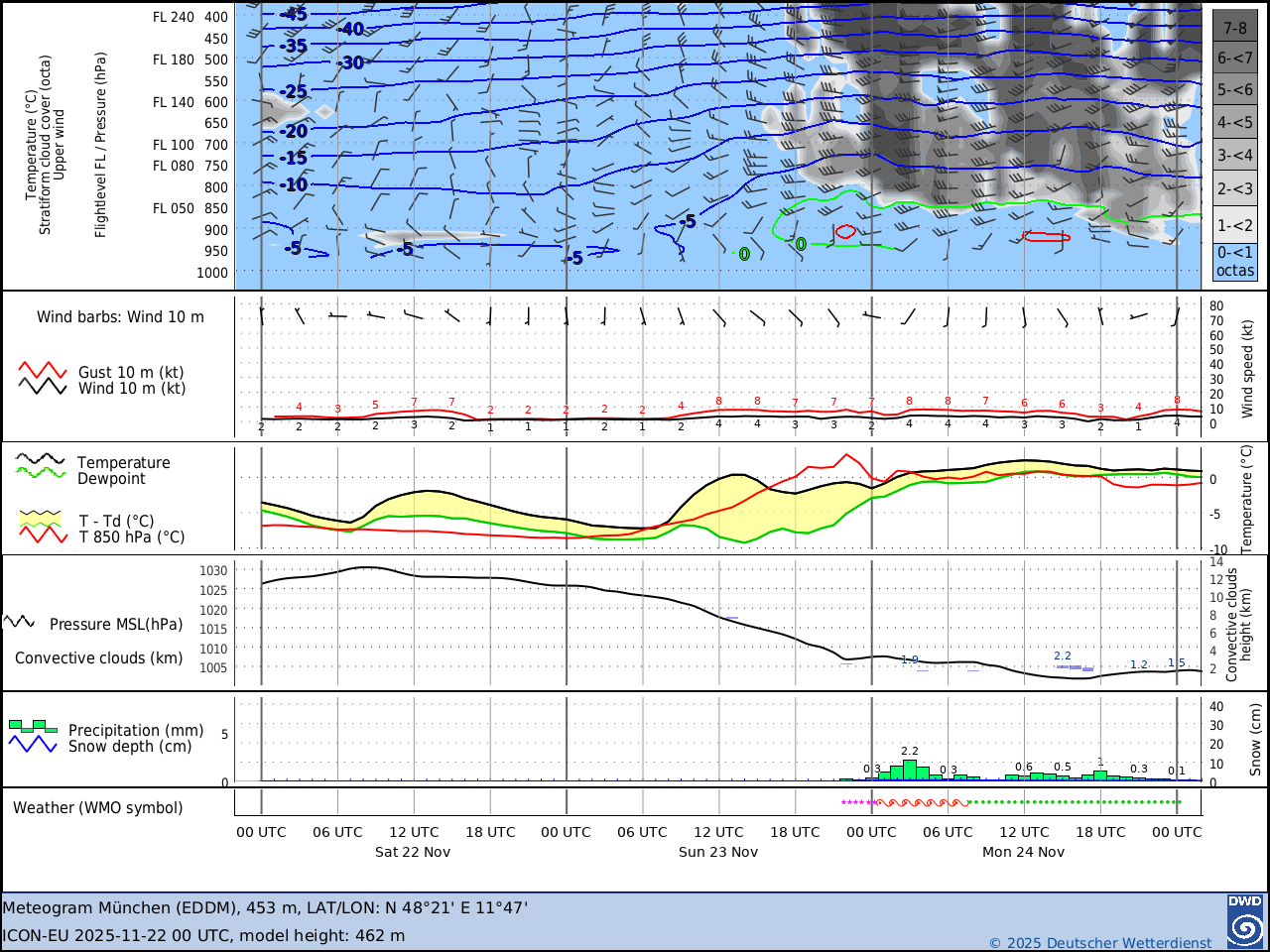This screenshot has height=952, width=1270.
Task: Click the green rain dots in Weather row
Action: pyautogui.click(x=1074, y=802)
